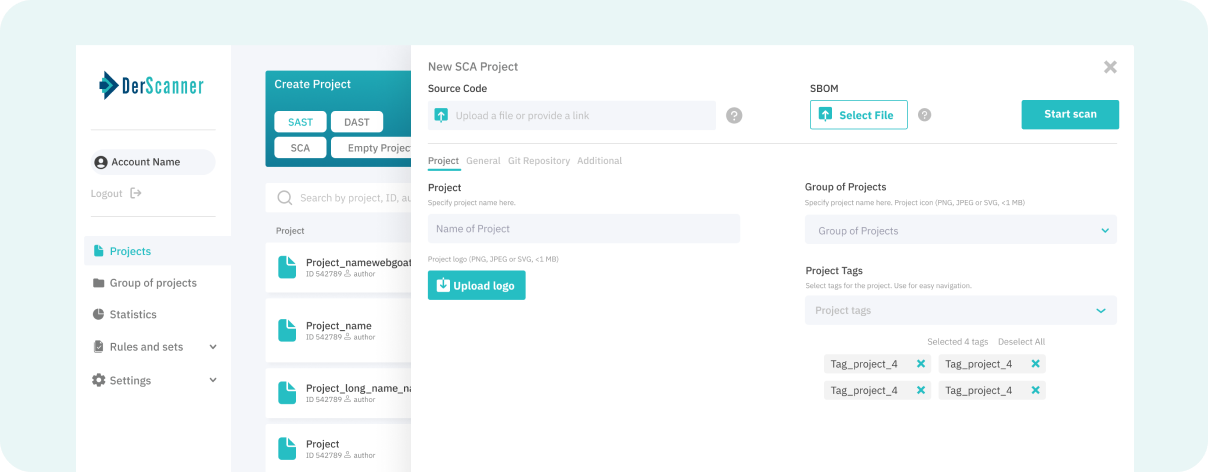Switch to the General tab
Screen dimensions: 1208x472
pyautogui.click(x=483, y=161)
